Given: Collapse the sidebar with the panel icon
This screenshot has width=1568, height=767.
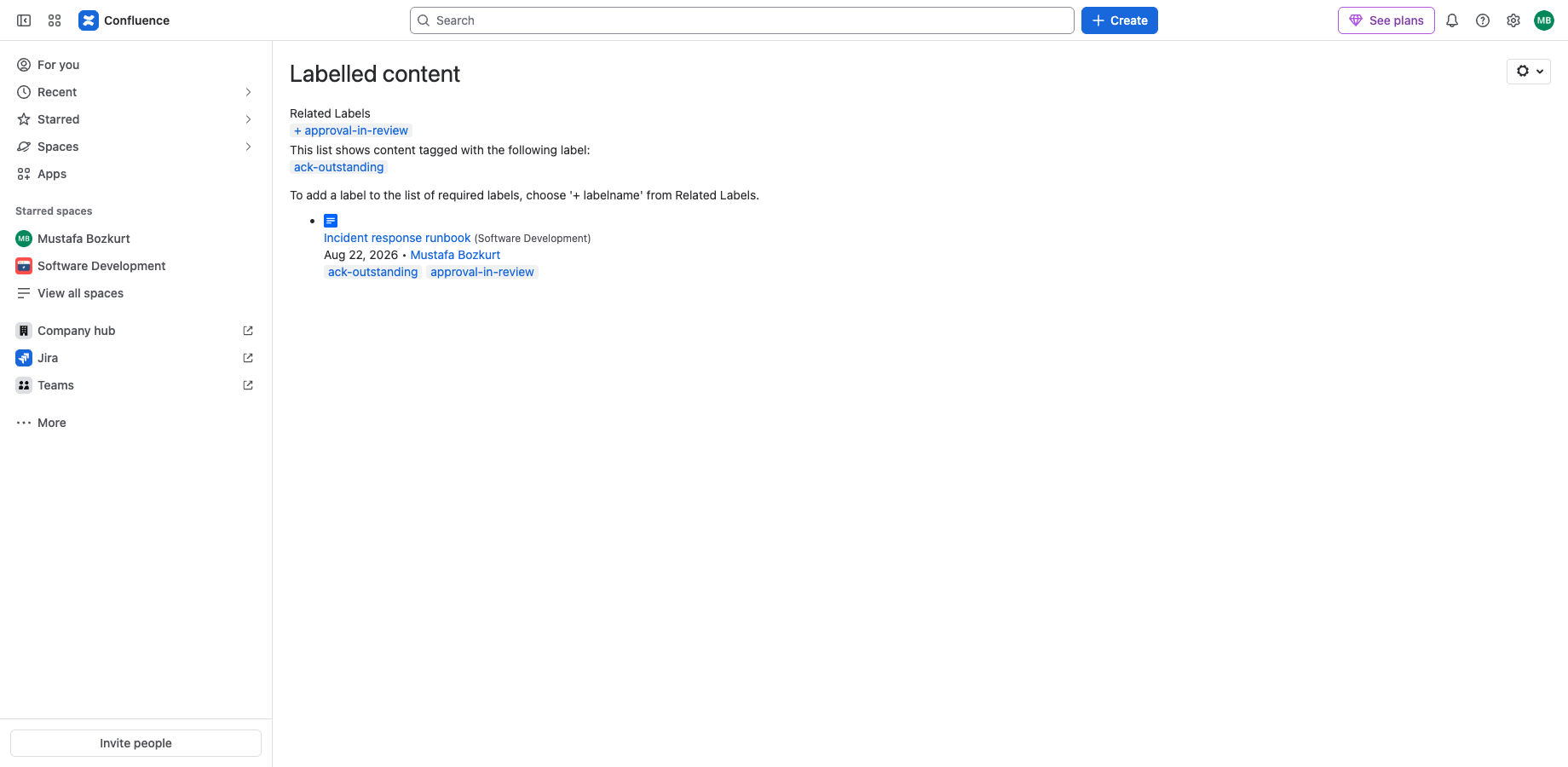Looking at the screenshot, I should pos(24,20).
